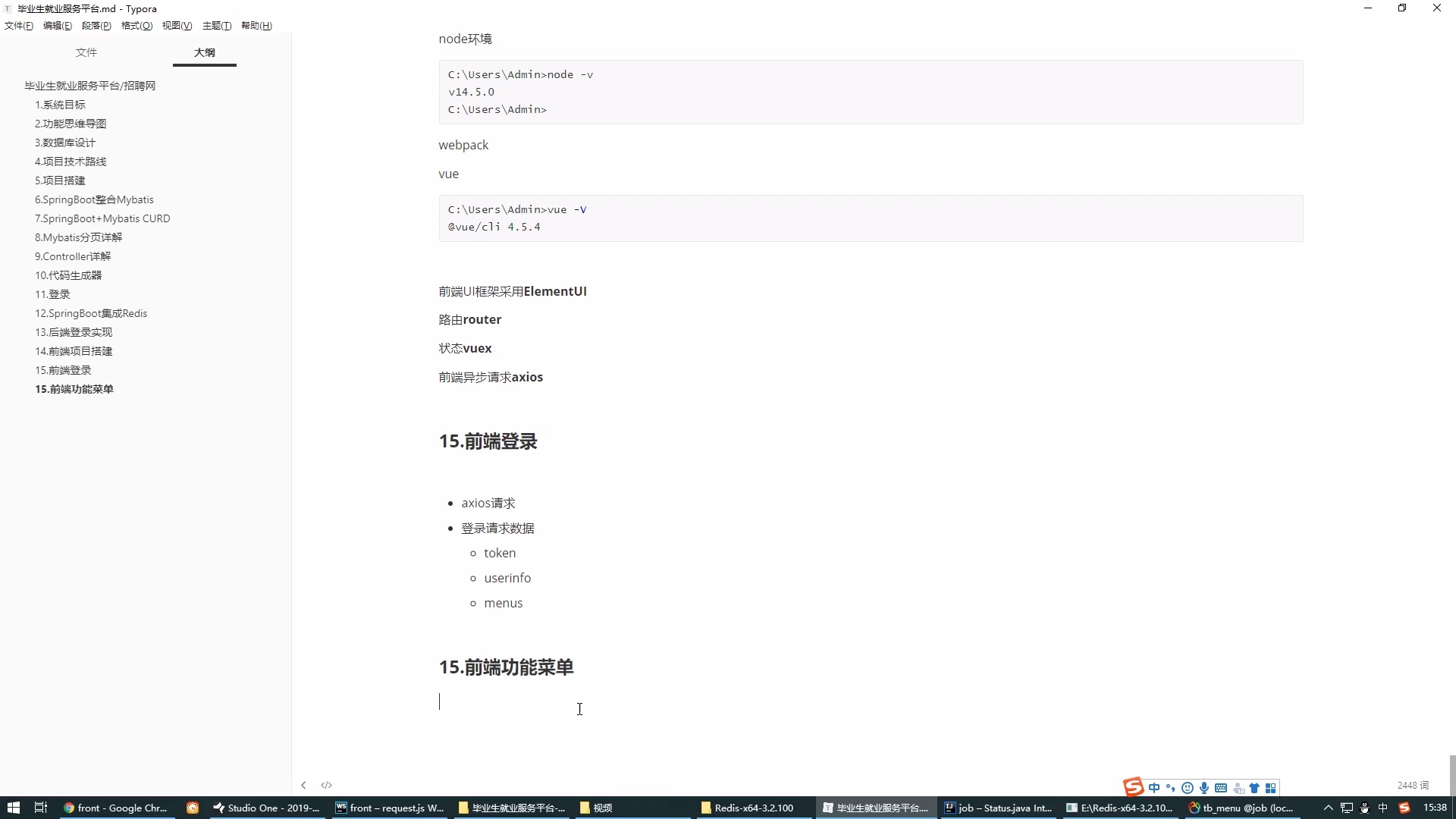Change Sogou skin via shirt icon
The width and height of the screenshot is (1456, 819).
click(x=1255, y=789)
